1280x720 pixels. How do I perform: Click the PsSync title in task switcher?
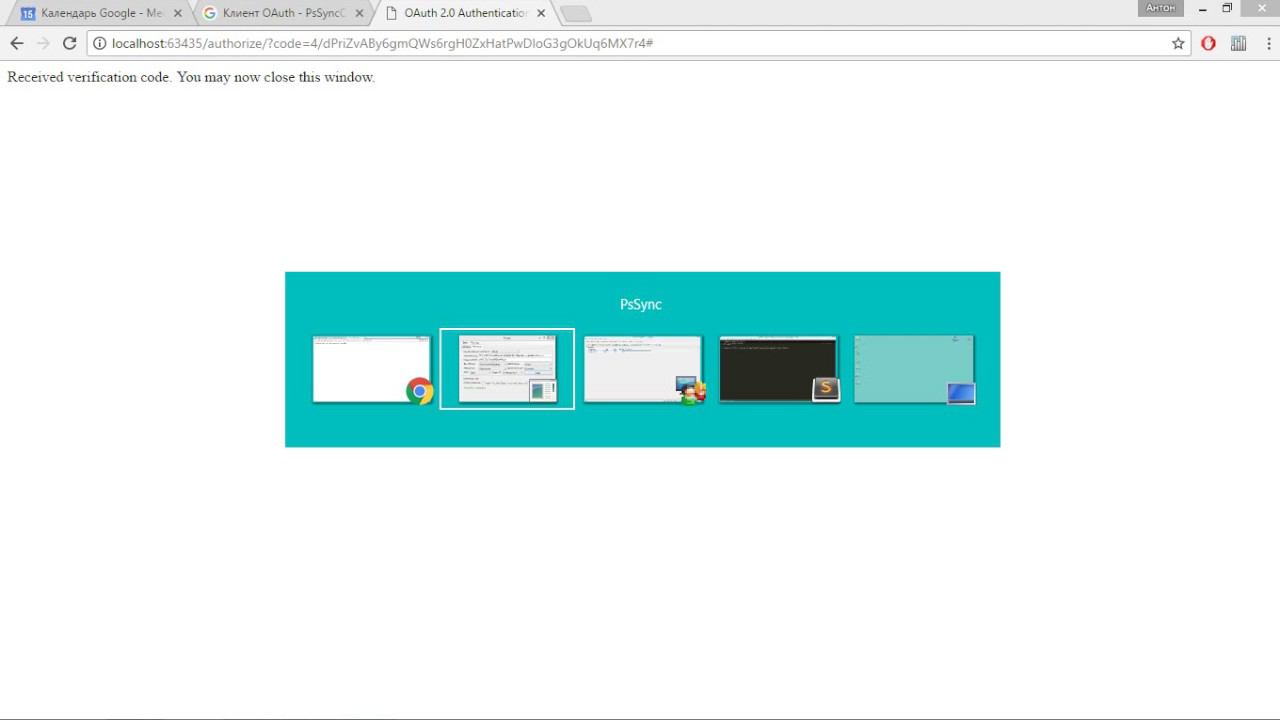pos(641,305)
